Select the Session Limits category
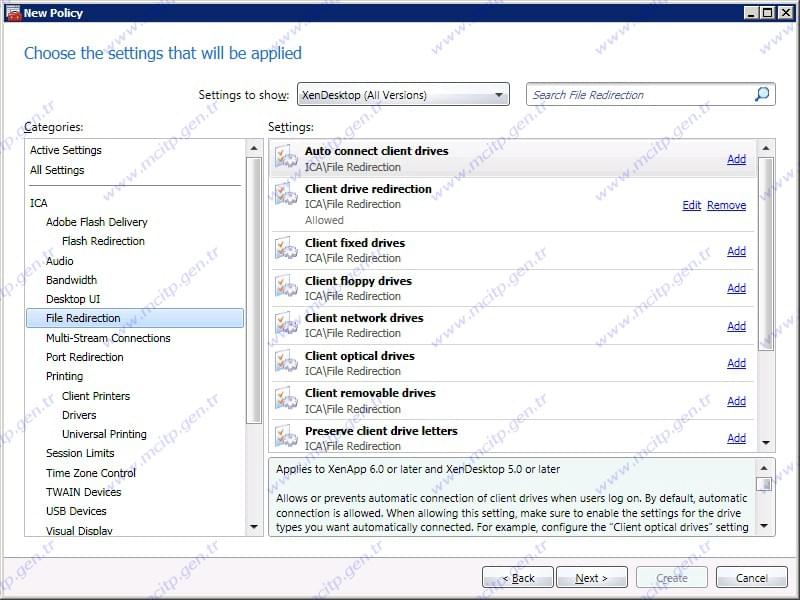This screenshot has width=800, height=600. [80, 453]
